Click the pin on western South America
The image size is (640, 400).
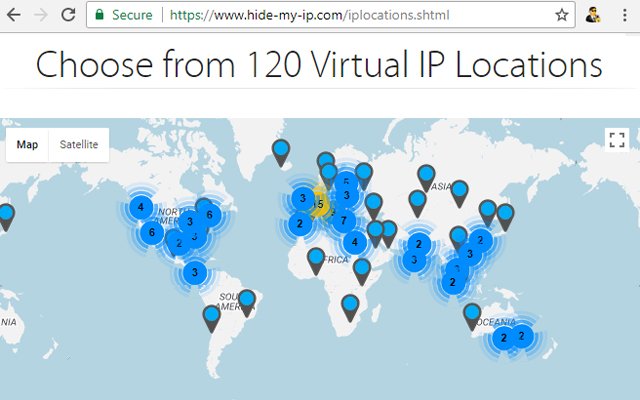tap(211, 318)
